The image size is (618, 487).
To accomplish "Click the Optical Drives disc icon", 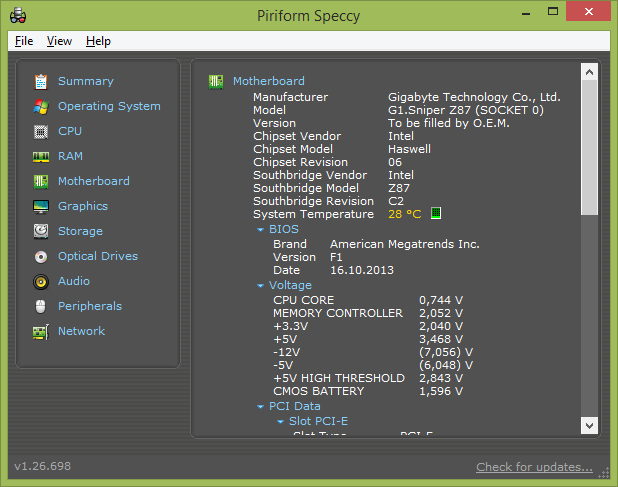I will (41, 257).
